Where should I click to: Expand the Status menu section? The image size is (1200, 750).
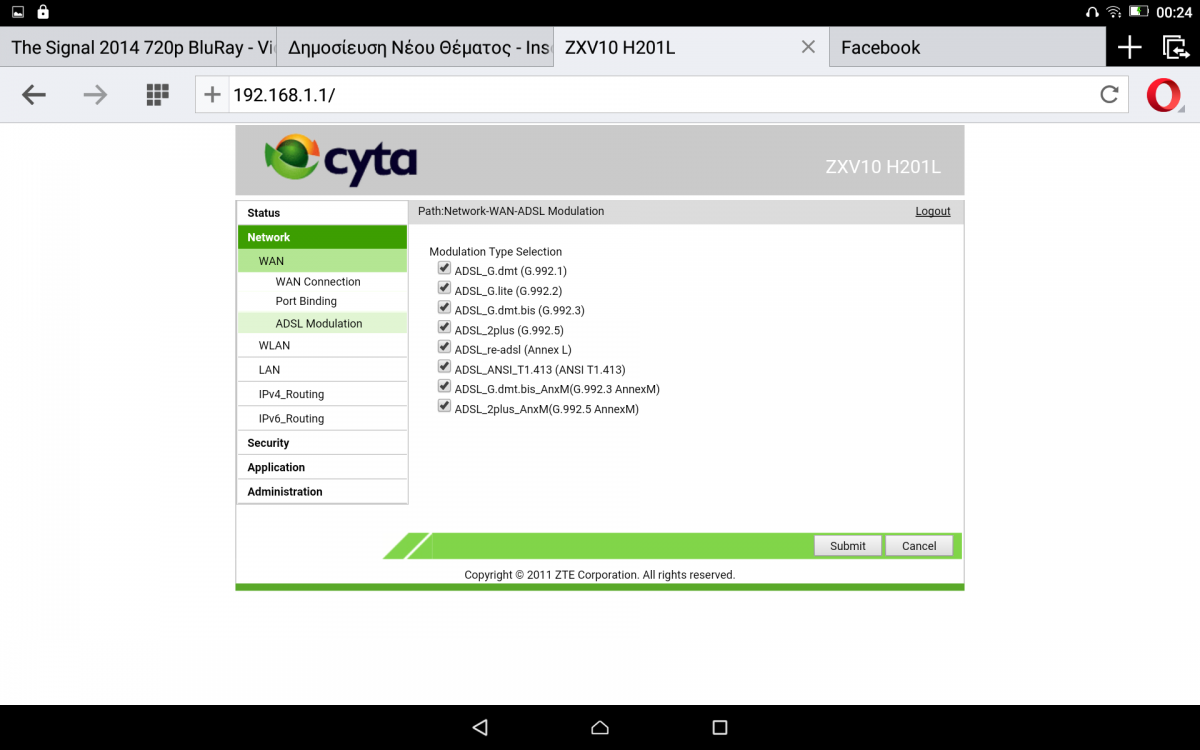tap(322, 213)
